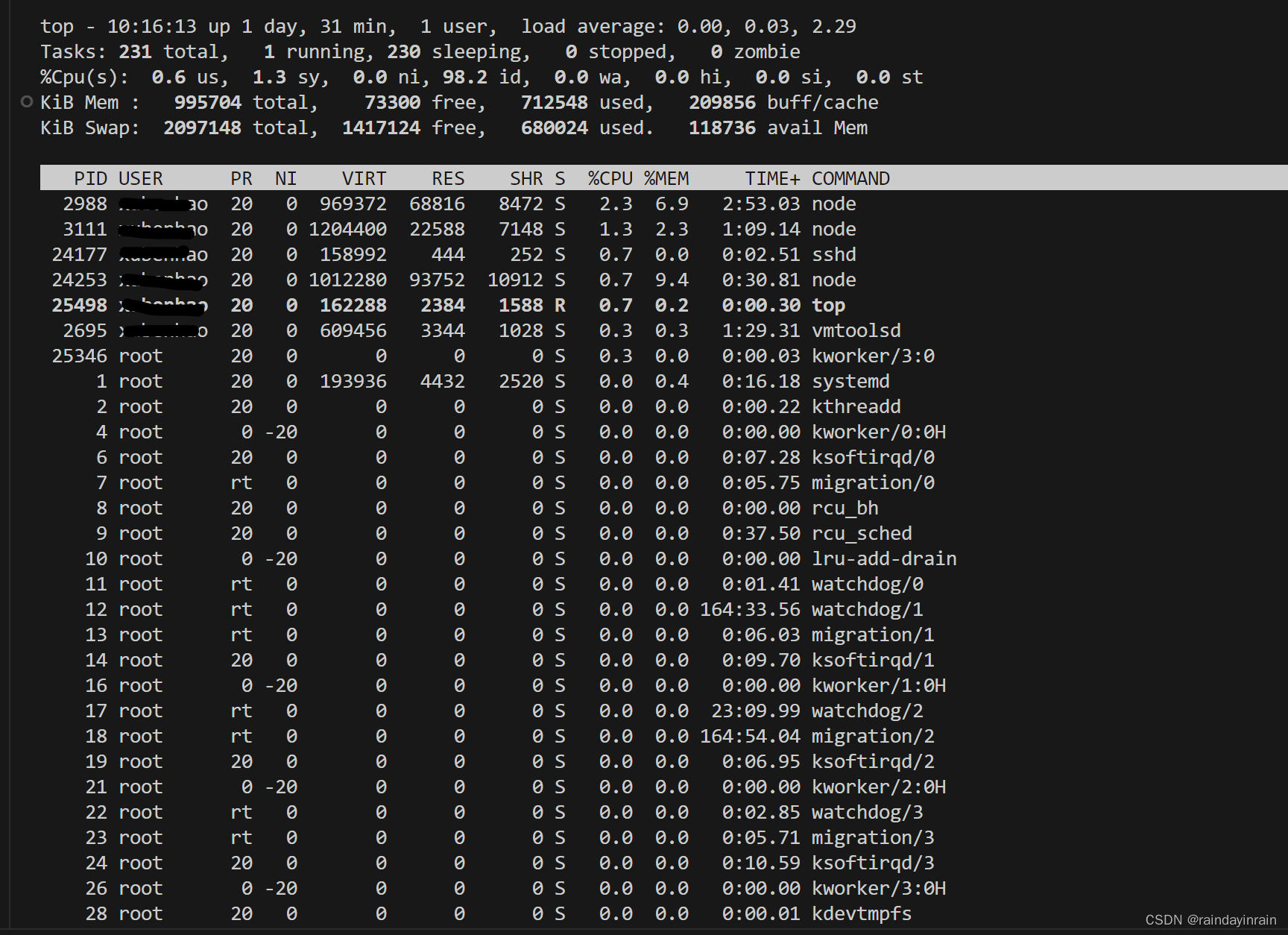This screenshot has width=1288, height=935.
Task: Click the vmtoolsd command text
Action: [856, 331]
